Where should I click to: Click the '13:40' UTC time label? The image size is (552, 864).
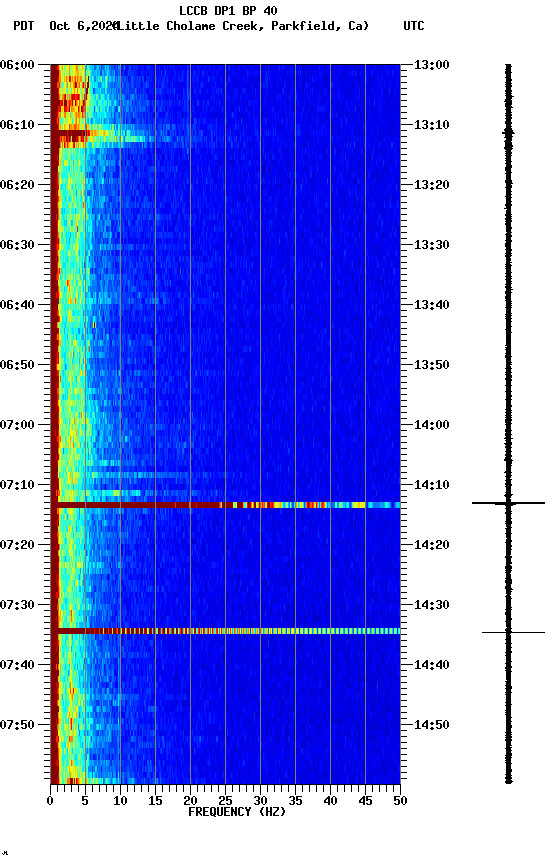[x=432, y=305]
